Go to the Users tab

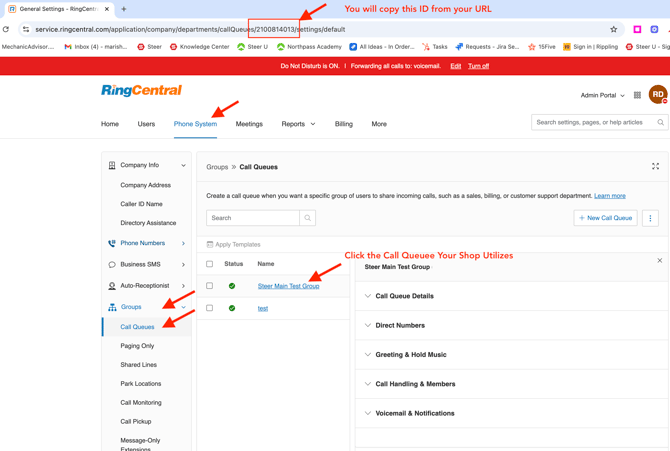pos(146,124)
